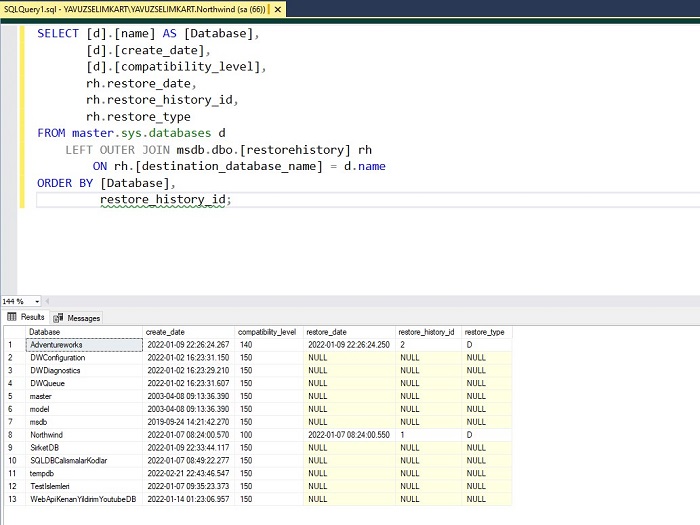Screen dimensions: 700x525
Task: Click master.sys.databases in FROM clause
Action: [142, 133]
